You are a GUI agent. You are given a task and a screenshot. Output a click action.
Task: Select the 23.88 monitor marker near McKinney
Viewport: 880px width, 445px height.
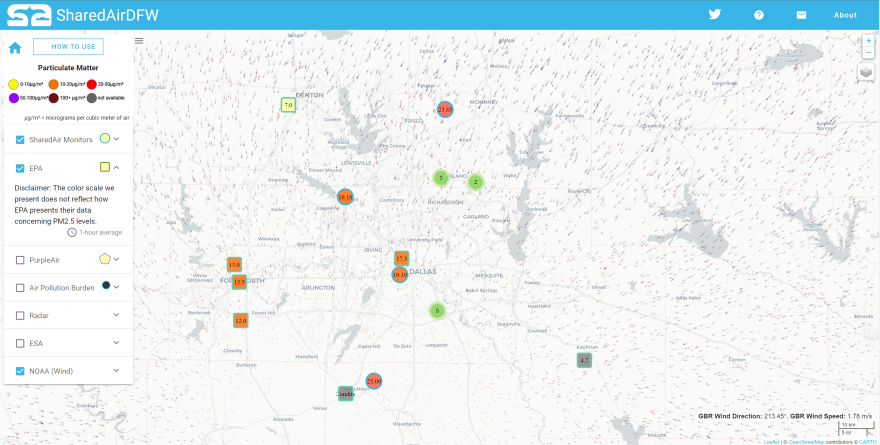(x=444, y=109)
